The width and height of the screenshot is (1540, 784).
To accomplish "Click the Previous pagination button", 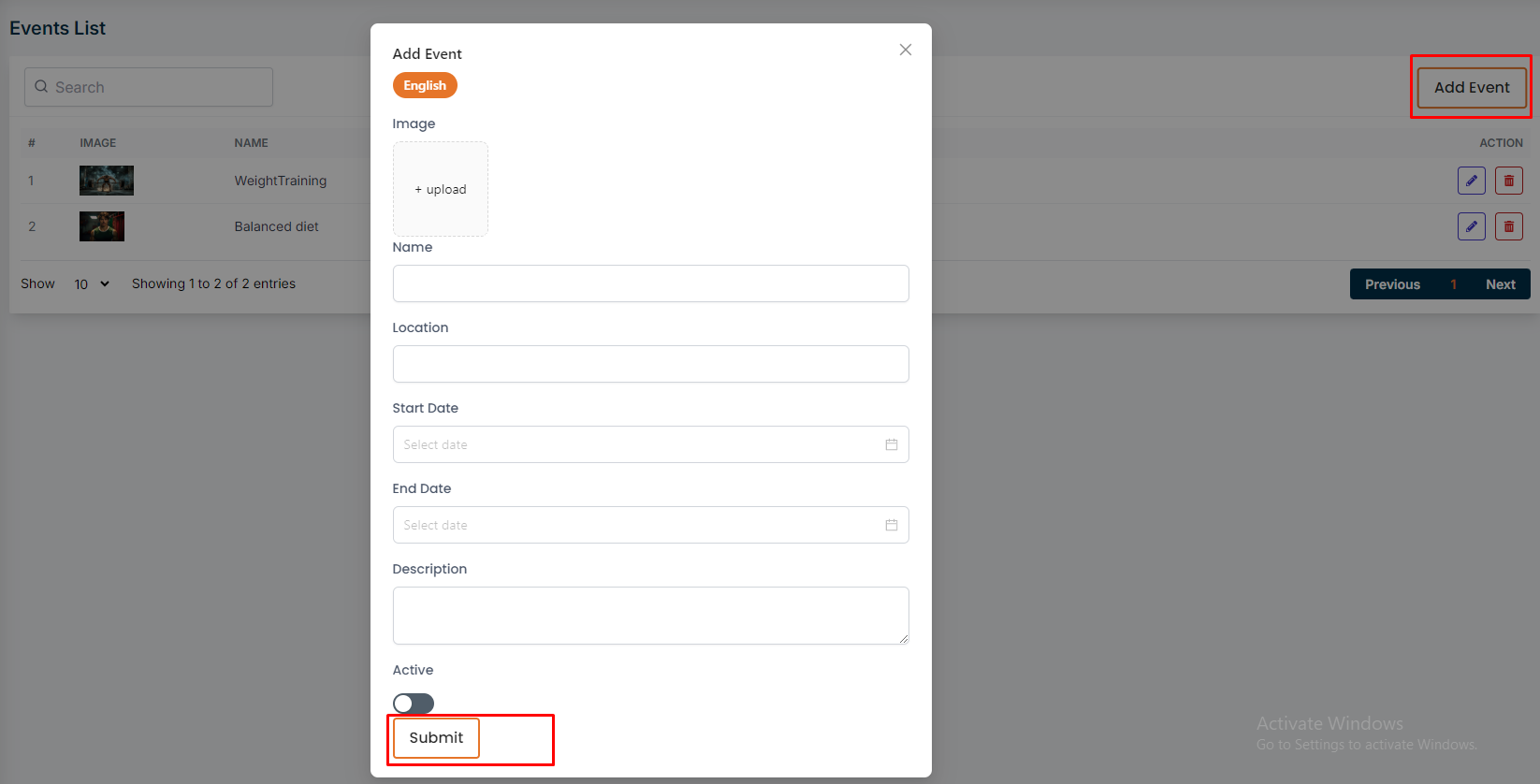I will (x=1392, y=284).
